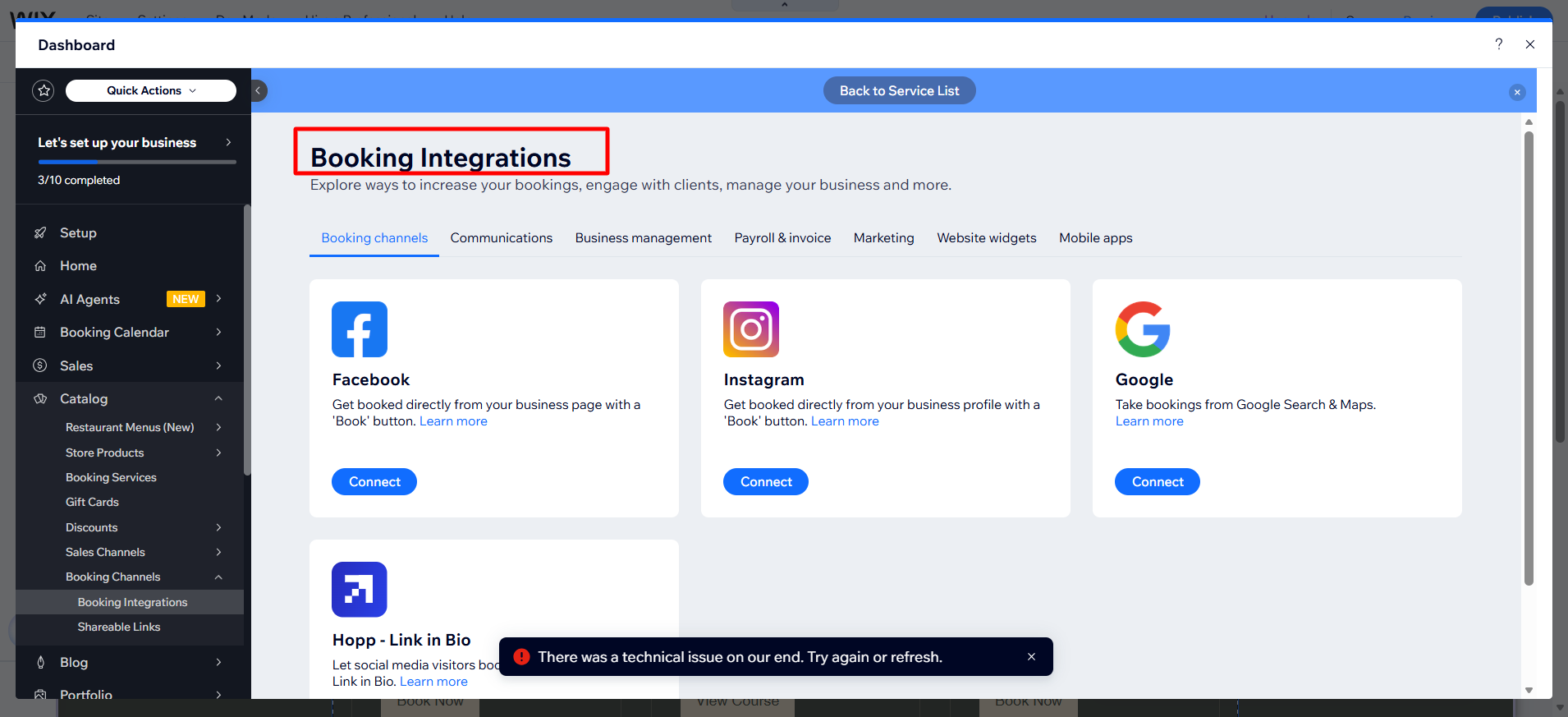Click the Booking Calendar icon
This screenshot has height=717, width=1568.
[40, 332]
